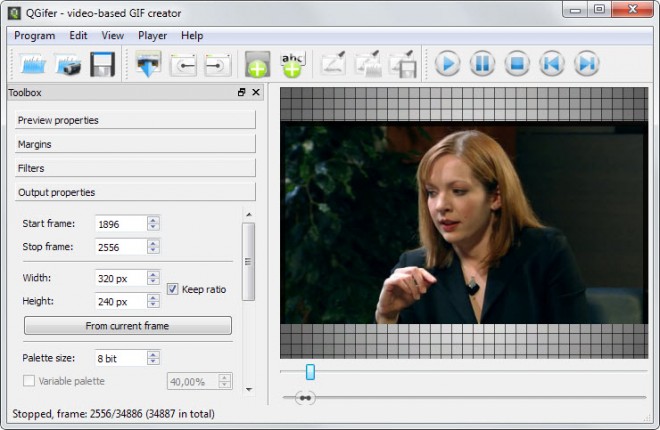660x430 pixels.
Task: Click Toolbox scrollbar down arrow
Action: coord(249,389)
